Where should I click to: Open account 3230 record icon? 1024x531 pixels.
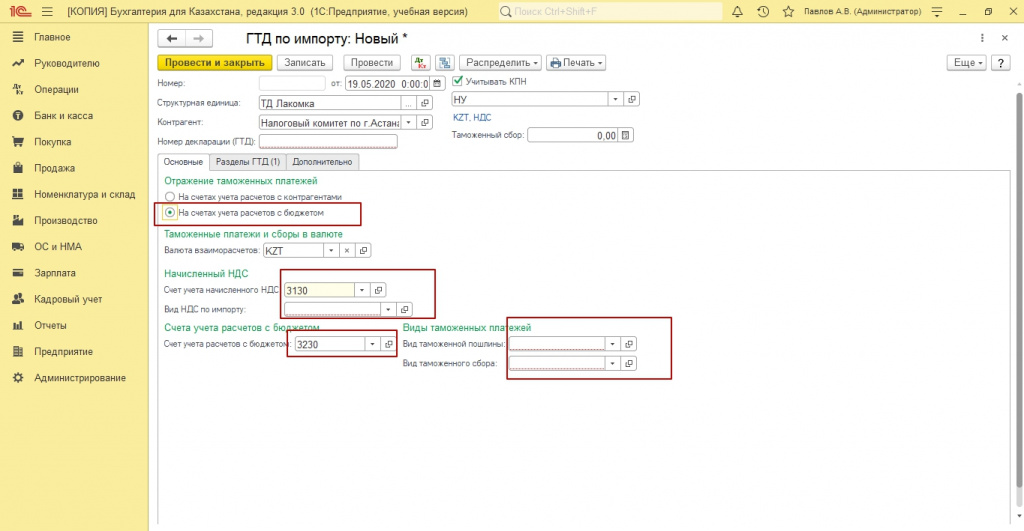pyautogui.click(x=389, y=344)
